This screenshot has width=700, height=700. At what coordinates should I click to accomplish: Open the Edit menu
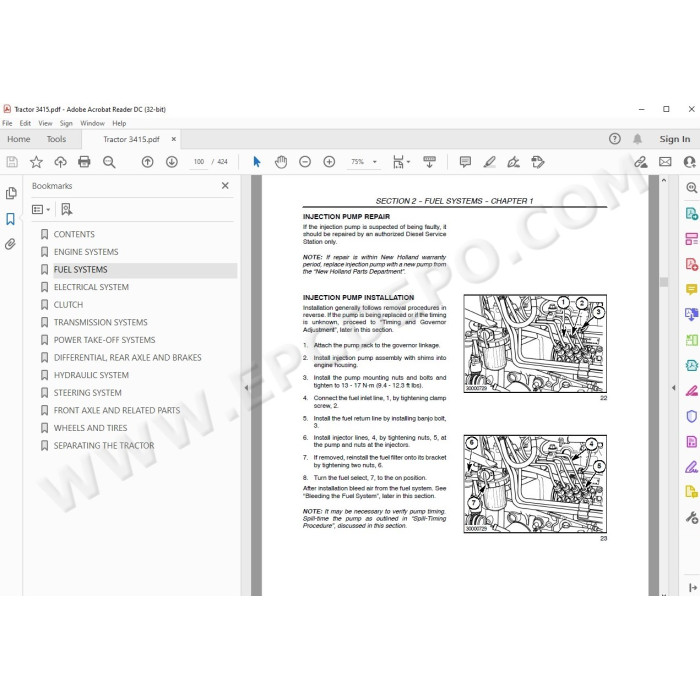pos(25,123)
